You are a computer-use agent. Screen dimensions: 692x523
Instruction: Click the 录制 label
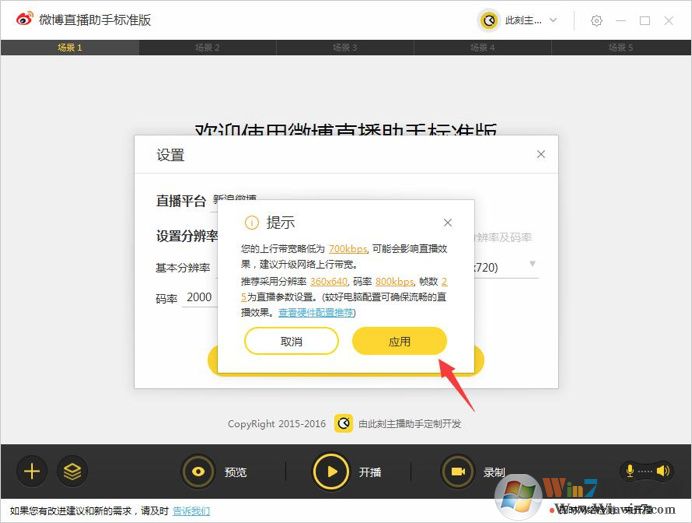494,472
